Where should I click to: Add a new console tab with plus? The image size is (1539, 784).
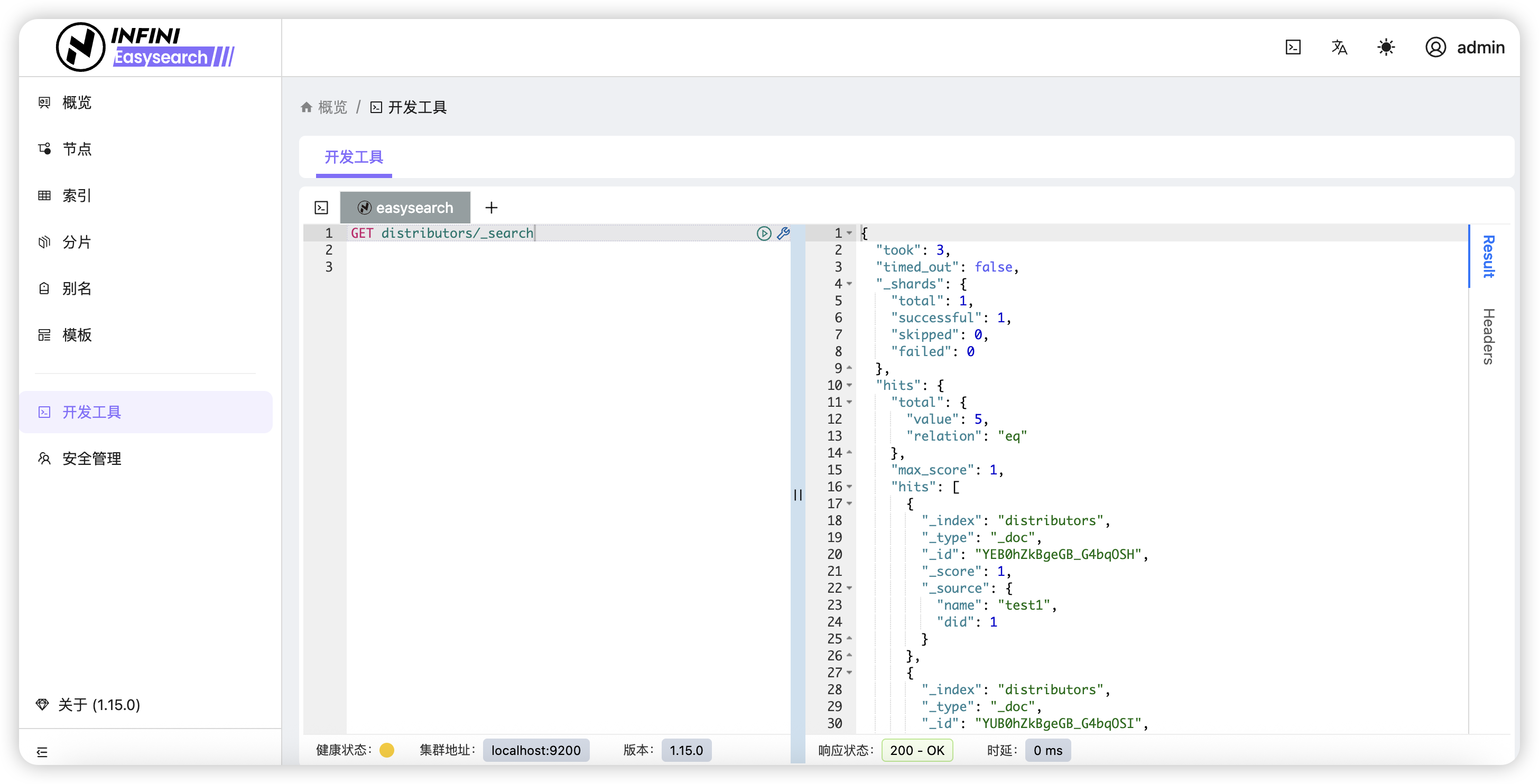pos(491,208)
